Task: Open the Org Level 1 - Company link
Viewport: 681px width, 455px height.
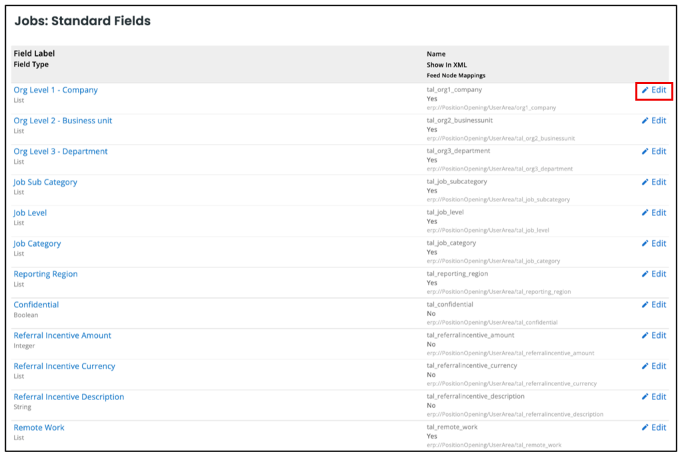Action: tap(56, 90)
